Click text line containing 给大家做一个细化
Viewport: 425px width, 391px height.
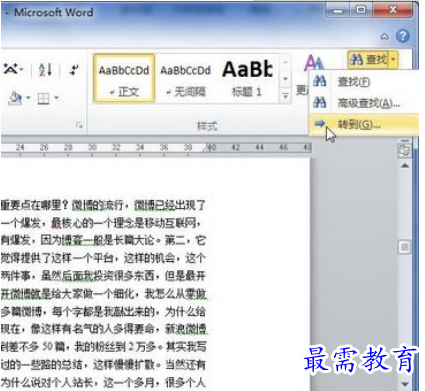104,294
